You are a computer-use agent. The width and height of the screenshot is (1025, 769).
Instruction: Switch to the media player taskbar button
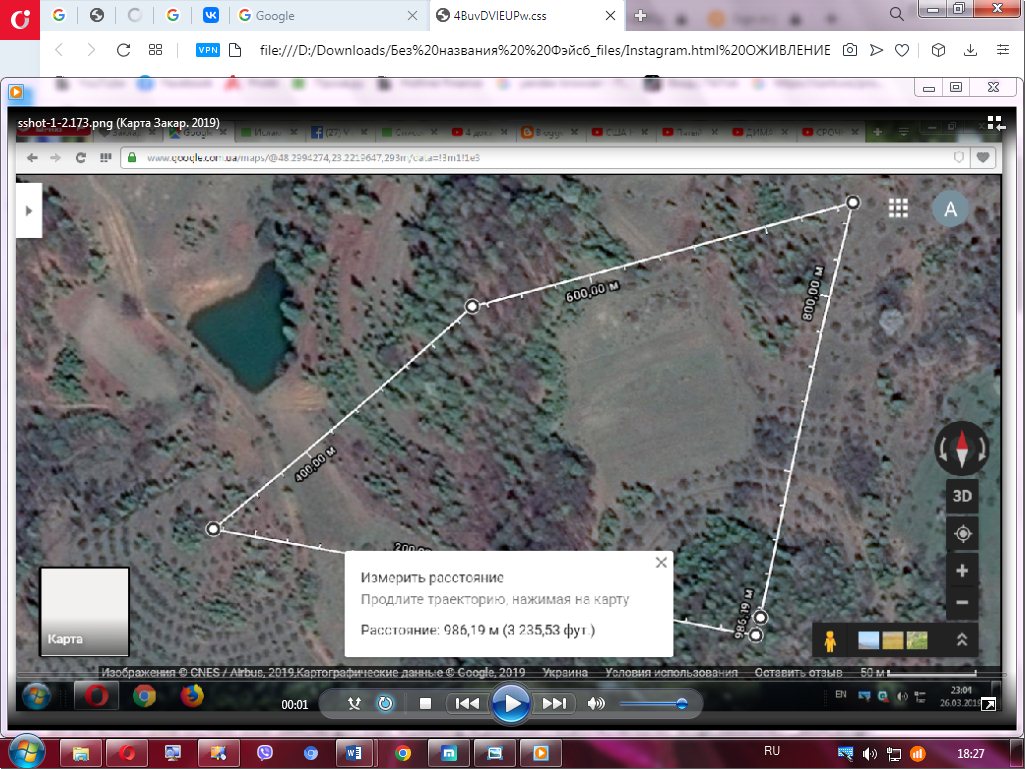tap(541, 753)
